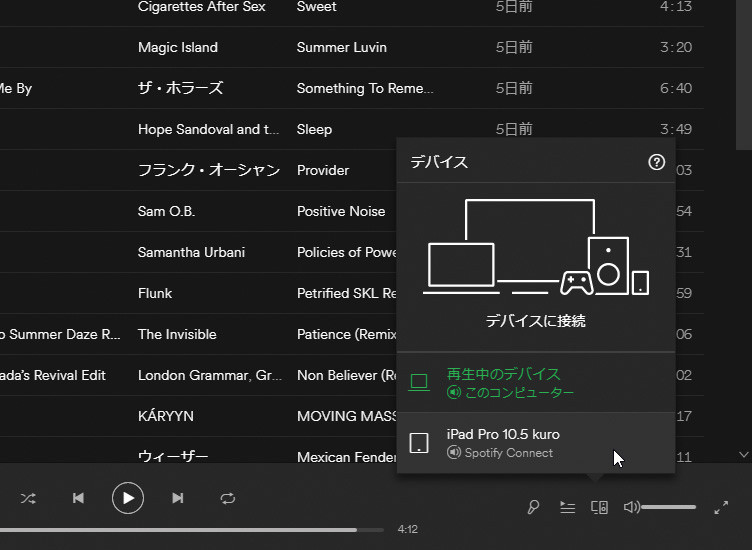Open album Sleep
Viewport: 752px width, 550px height.
314,129
